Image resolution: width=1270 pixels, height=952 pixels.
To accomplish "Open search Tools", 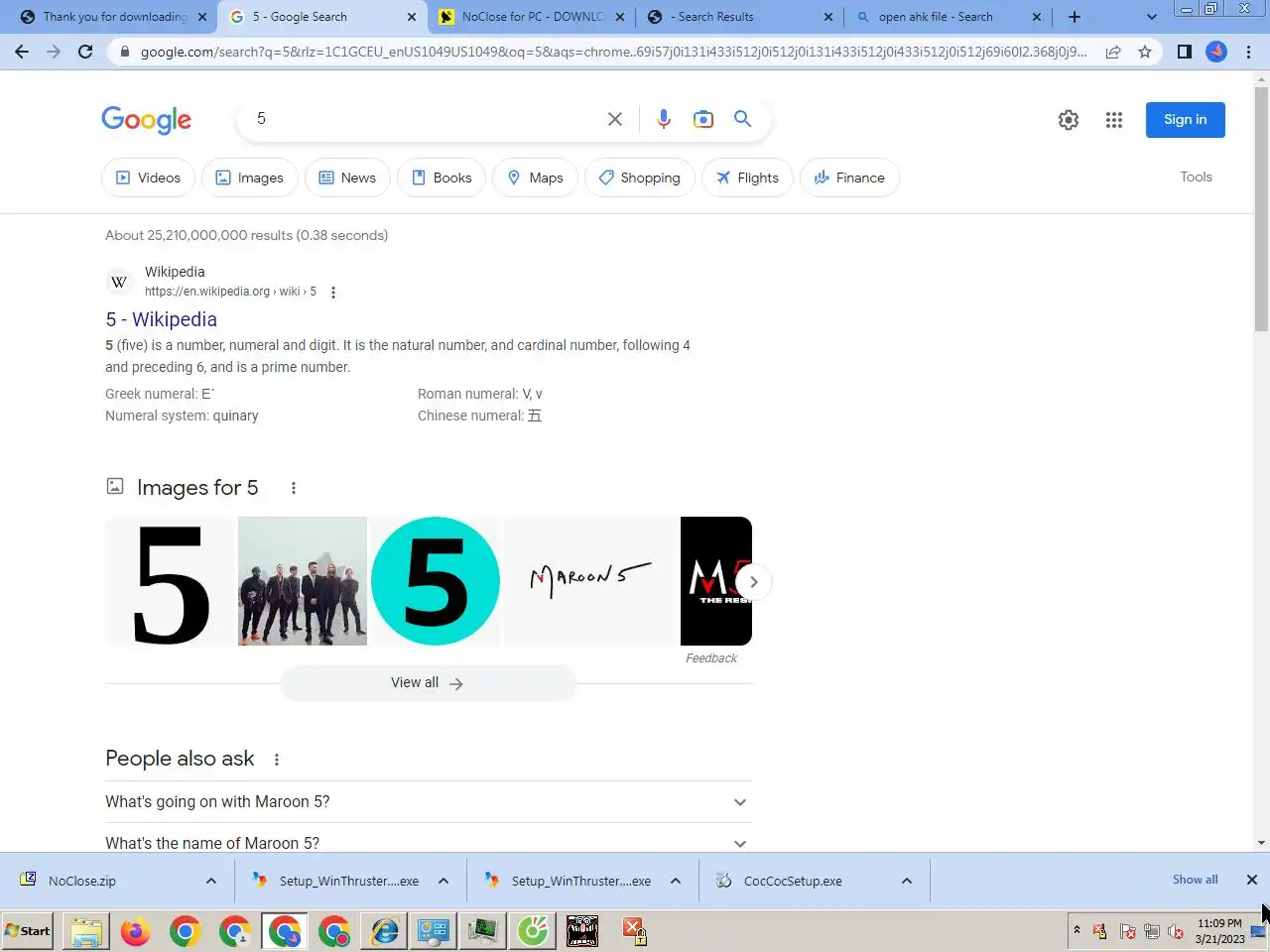I will point(1196,177).
